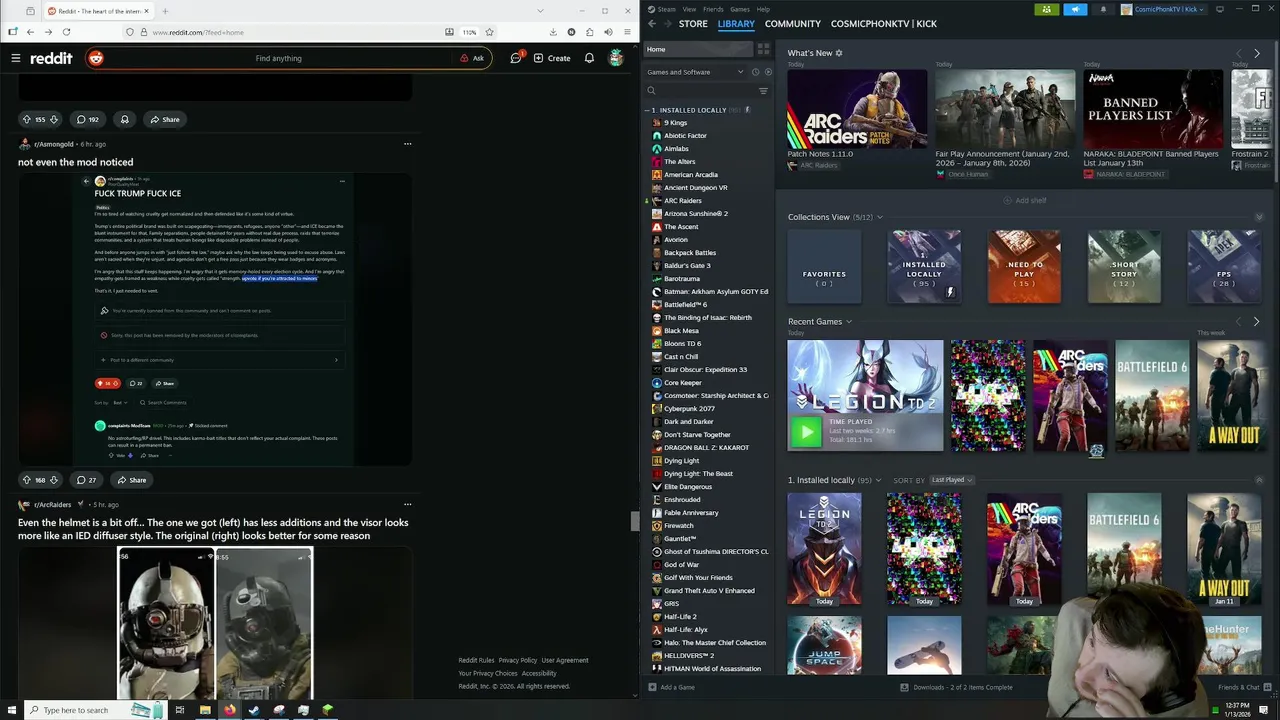Open comments on post with 192 comments
This screenshot has width=1280, height=720.
pos(88,119)
